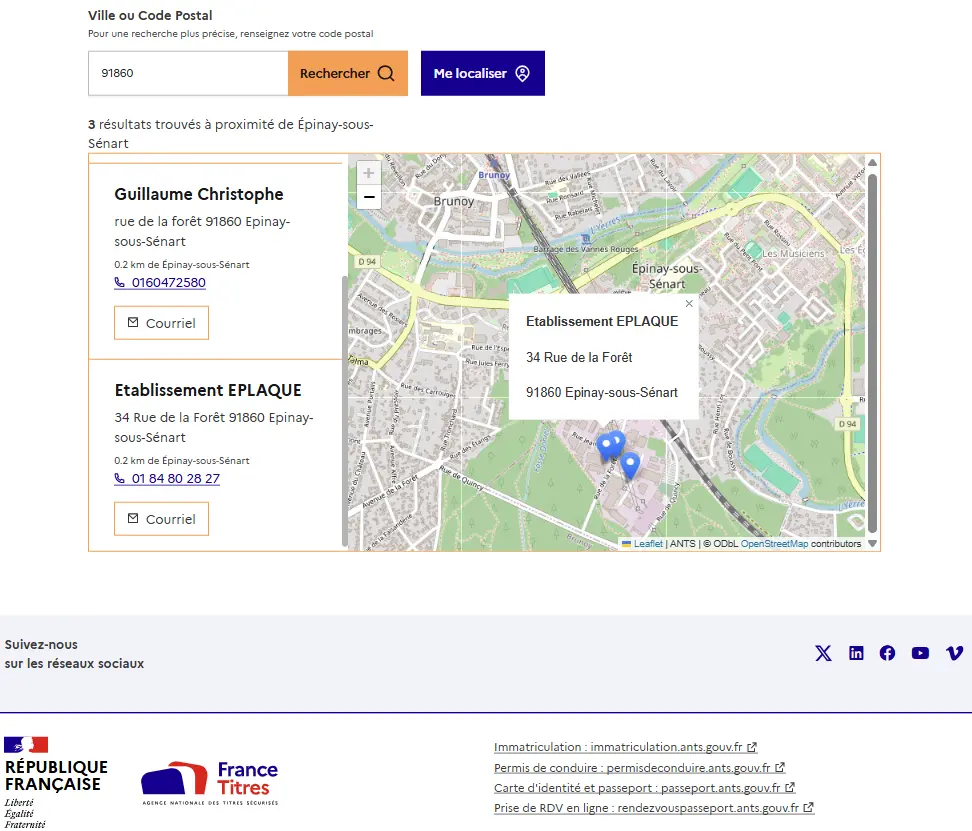Send Courriel to Etablissement EPLAQUE
The width and height of the screenshot is (972, 831).
pos(161,519)
